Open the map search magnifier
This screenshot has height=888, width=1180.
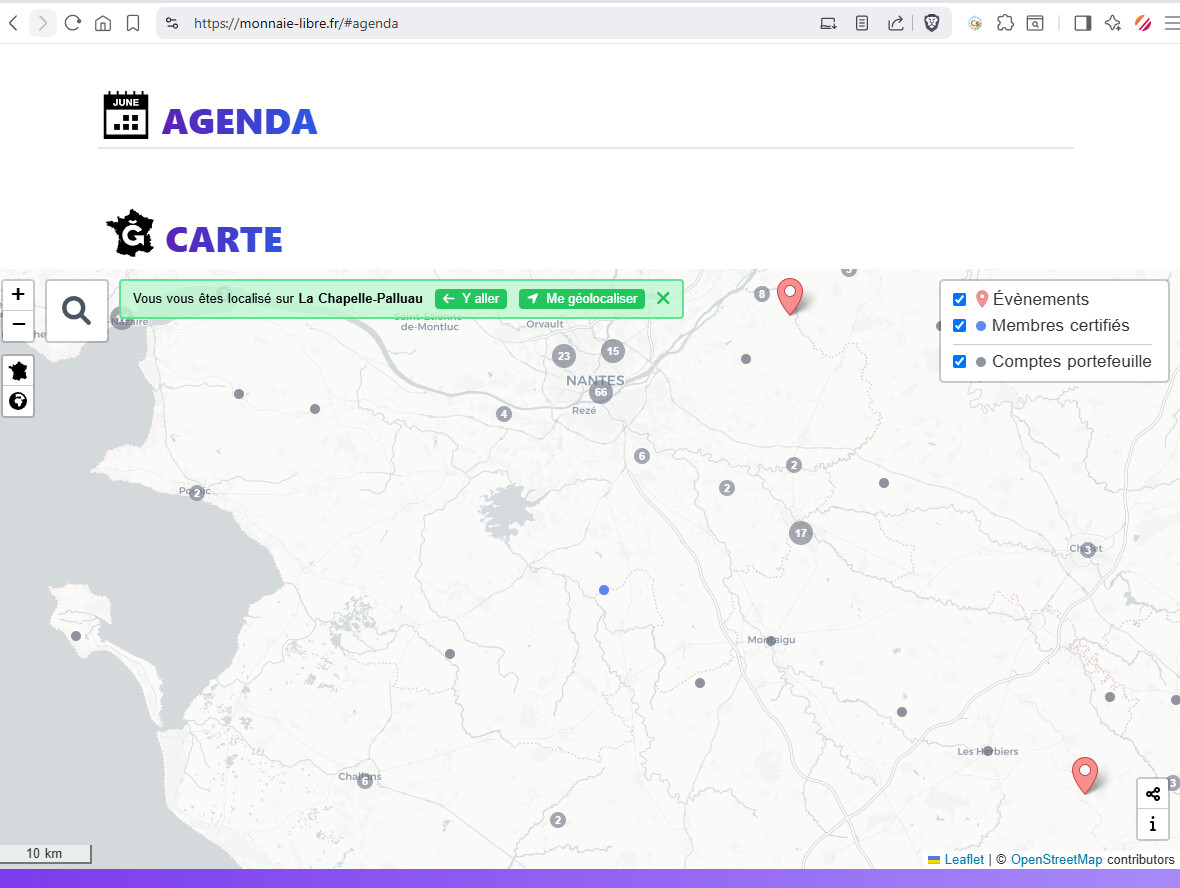tap(77, 311)
